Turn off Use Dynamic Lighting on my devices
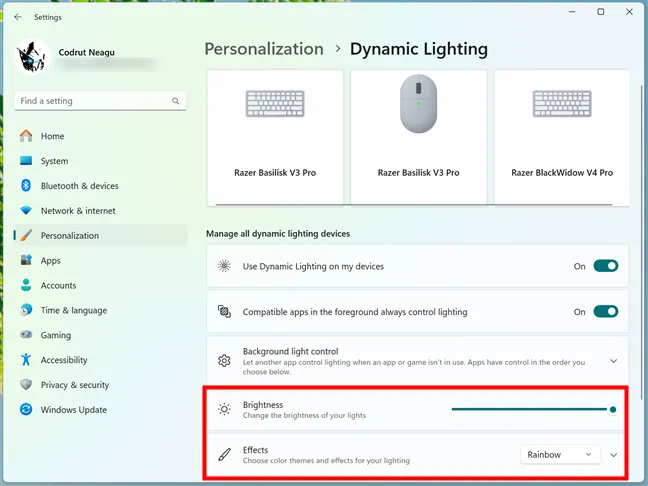 (x=605, y=266)
